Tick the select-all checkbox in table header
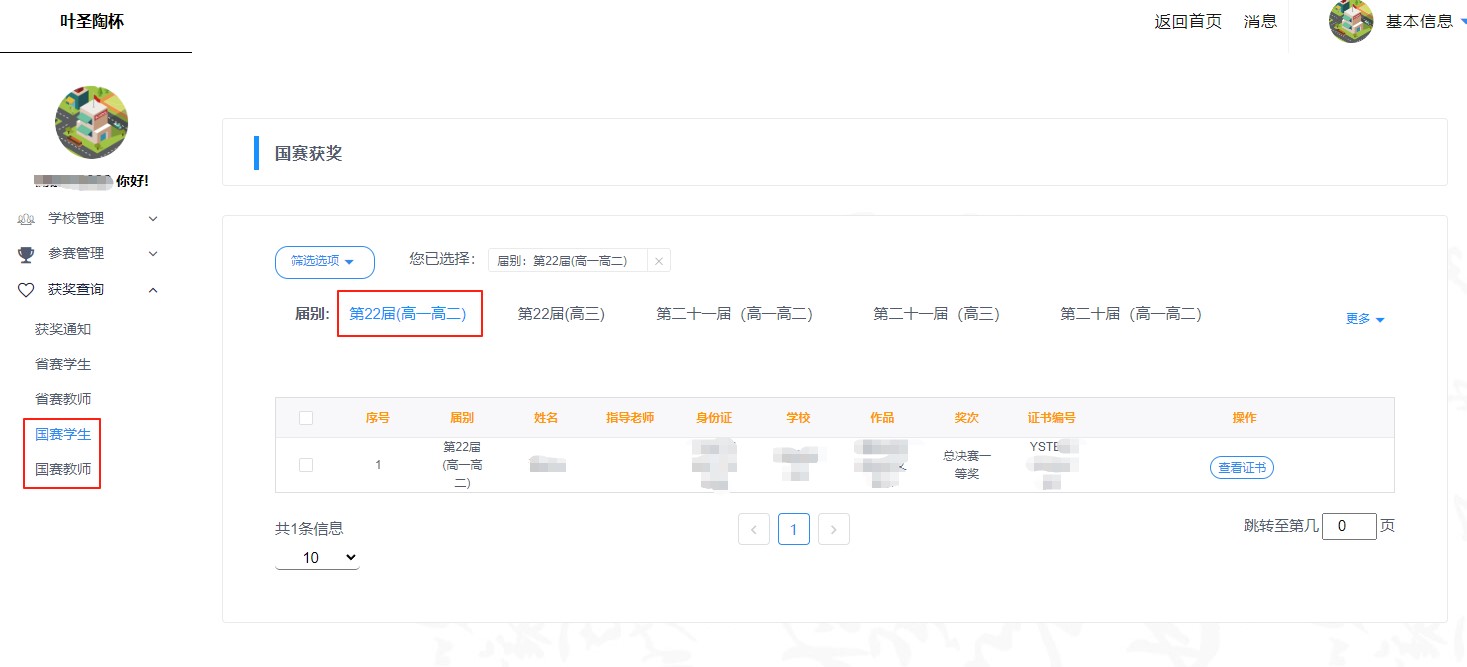 (x=306, y=418)
